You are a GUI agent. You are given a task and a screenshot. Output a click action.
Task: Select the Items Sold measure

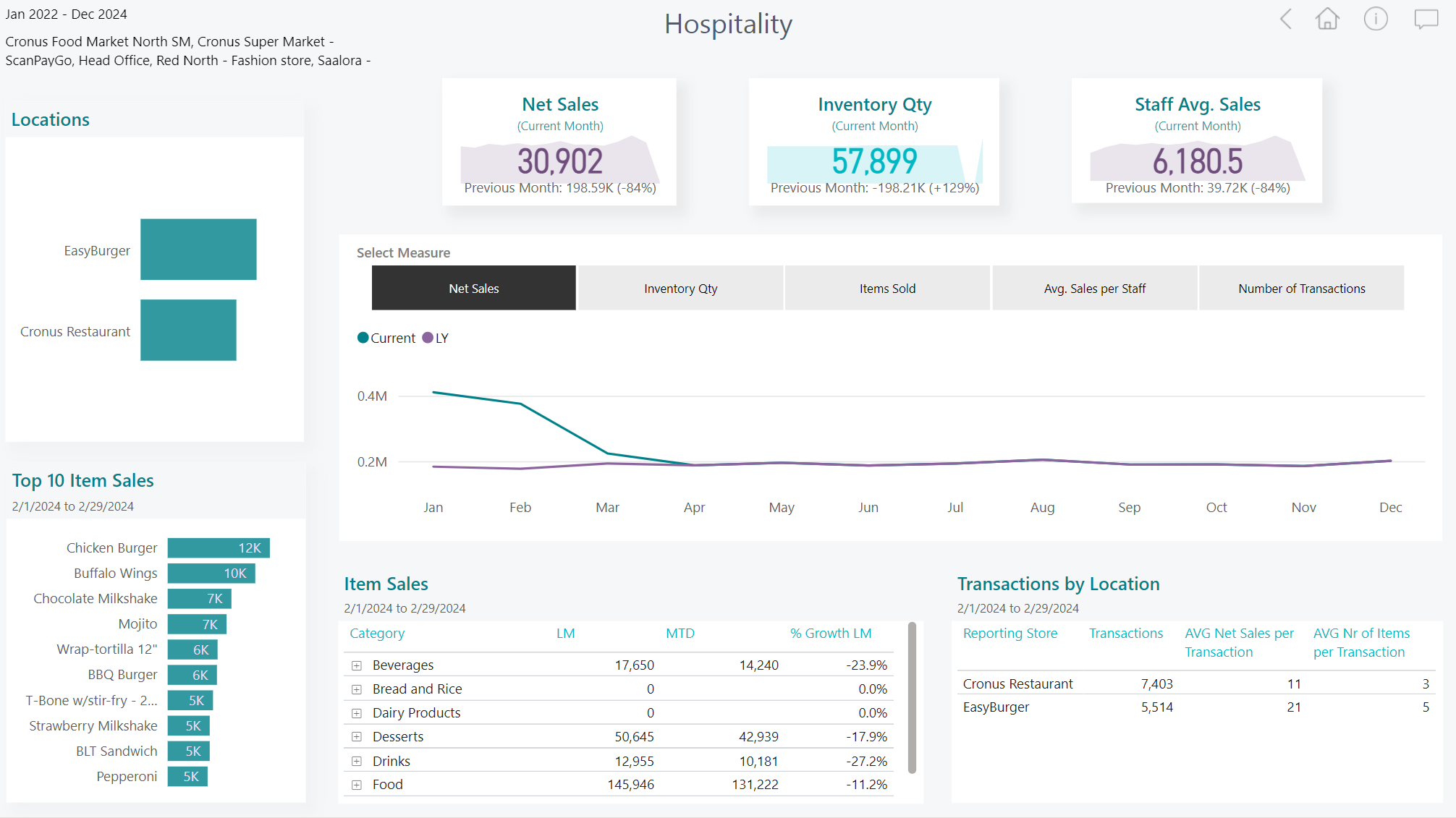(887, 289)
